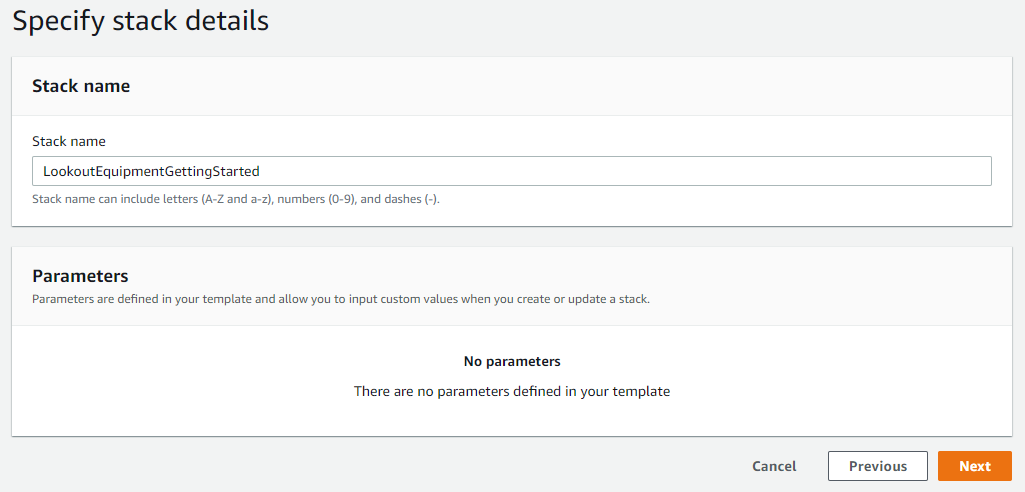The height and width of the screenshot is (492, 1025).
Task: Click the bold 'No parameters' message
Action: tap(512, 361)
